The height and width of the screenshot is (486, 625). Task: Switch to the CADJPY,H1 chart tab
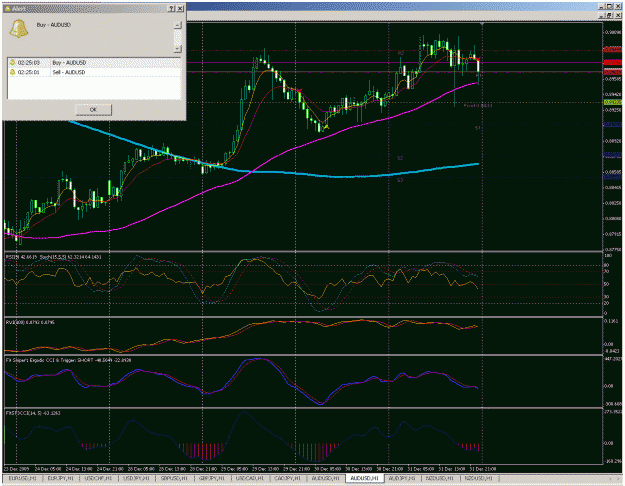pos(287,478)
